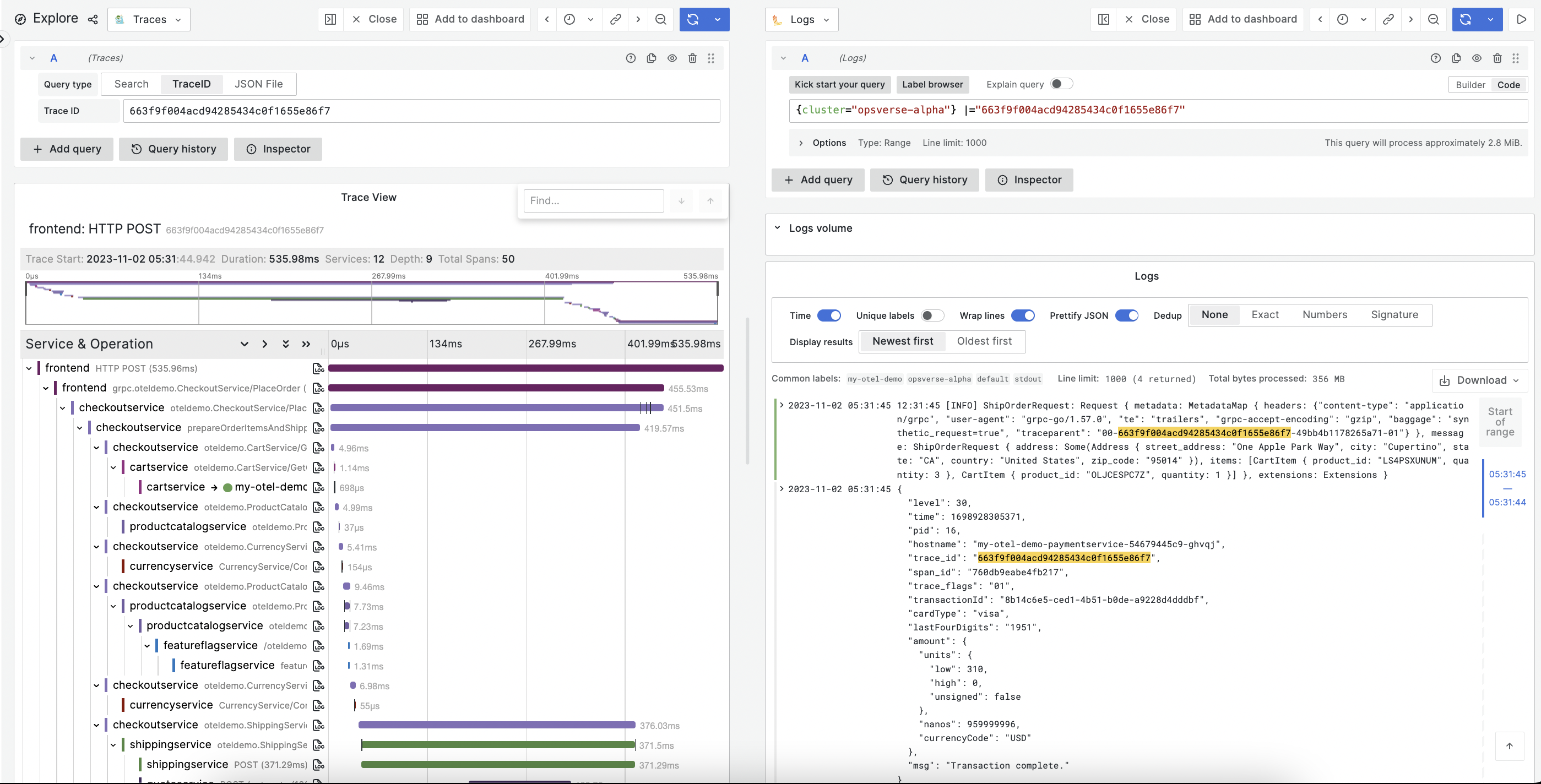Open Query history in Traces pane
The image size is (1541, 784).
point(173,149)
